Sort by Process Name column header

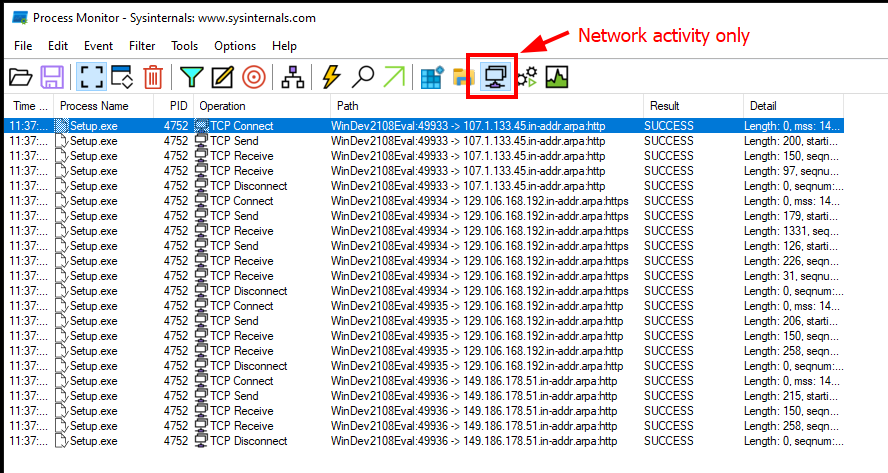[104, 106]
